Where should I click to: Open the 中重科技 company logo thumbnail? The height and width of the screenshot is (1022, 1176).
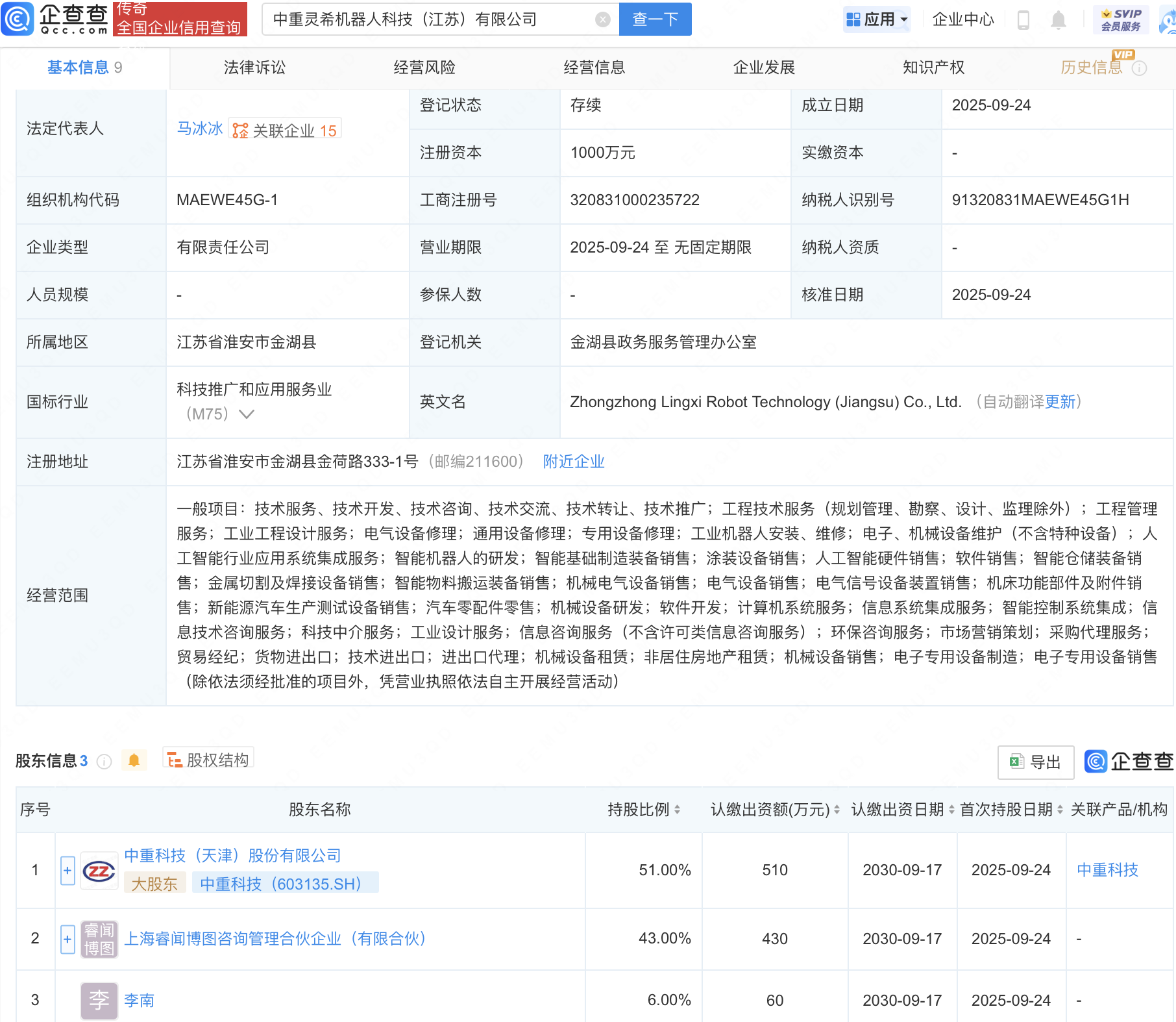(x=99, y=871)
